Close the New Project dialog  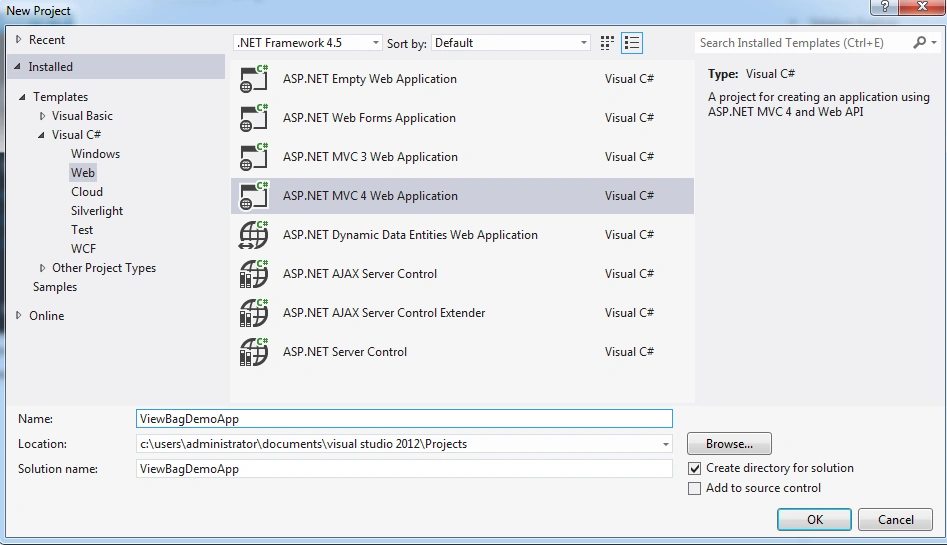(x=922, y=7)
